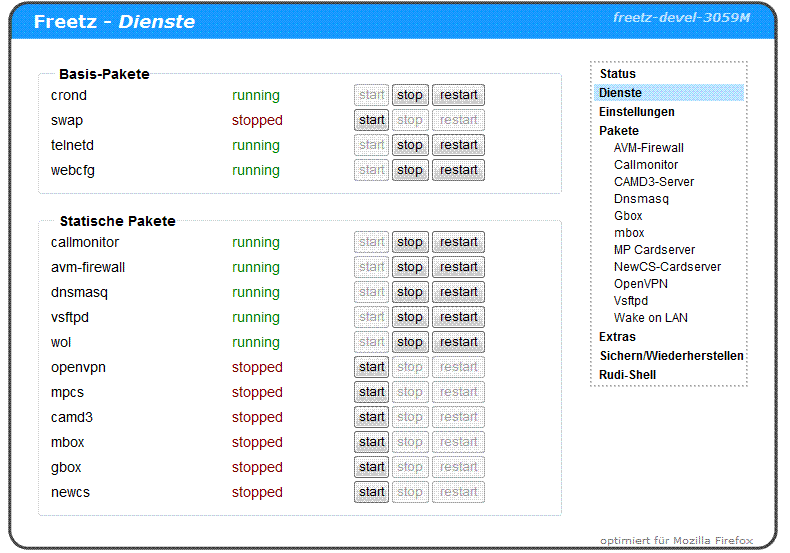
Task: Open the Pakete menu section
Action: pyautogui.click(x=618, y=131)
